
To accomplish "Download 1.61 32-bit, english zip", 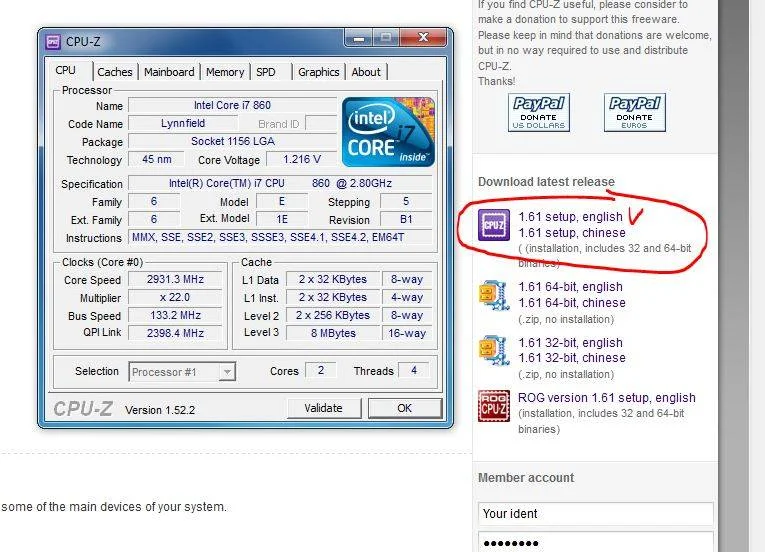I will (x=570, y=343).
